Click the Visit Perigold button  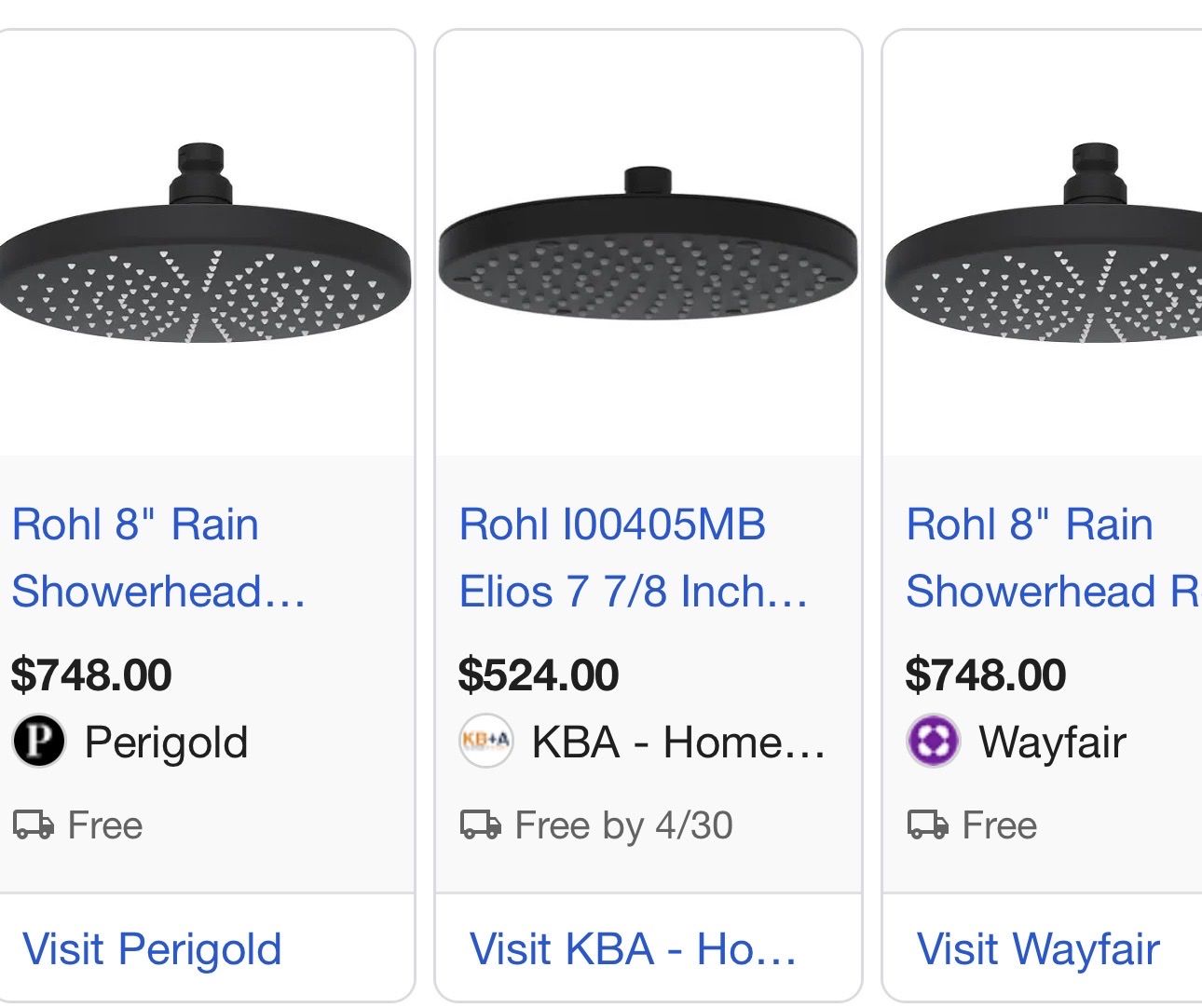152,949
